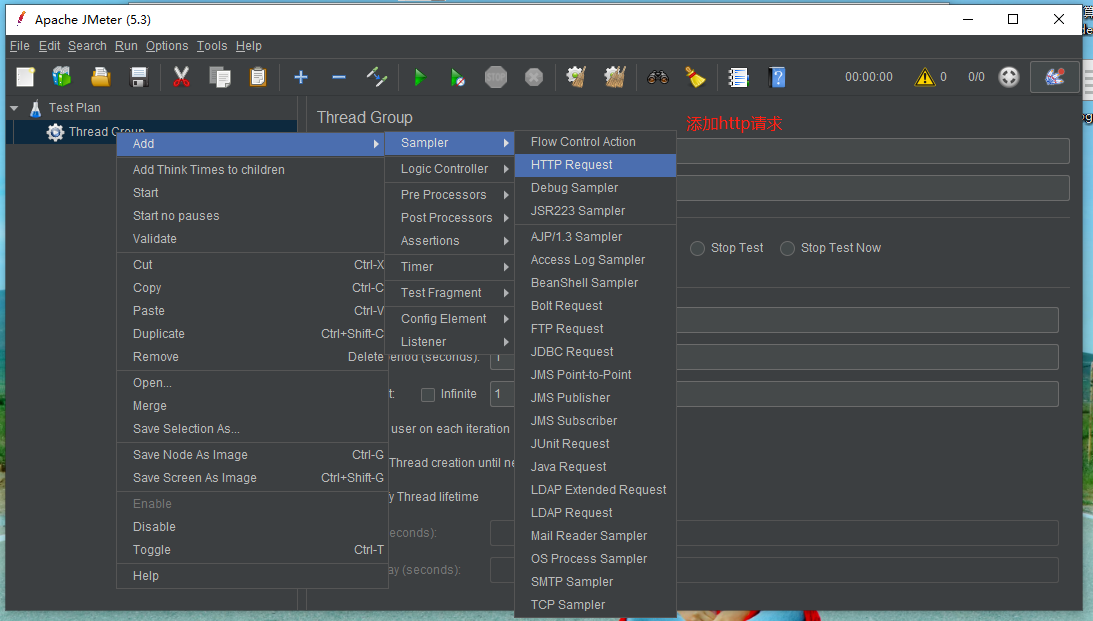Click the New test plan icon

tap(26, 77)
